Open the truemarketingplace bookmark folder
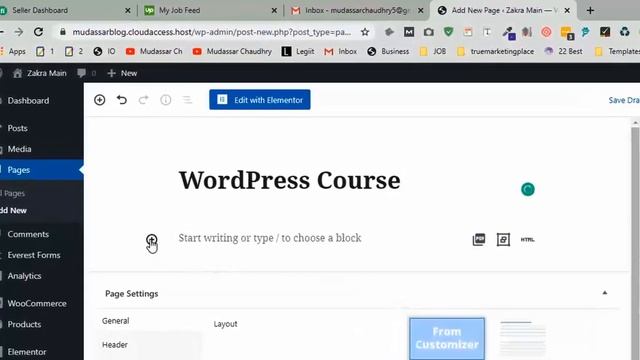The width and height of the screenshot is (640, 360). click(x=495, y=51)
